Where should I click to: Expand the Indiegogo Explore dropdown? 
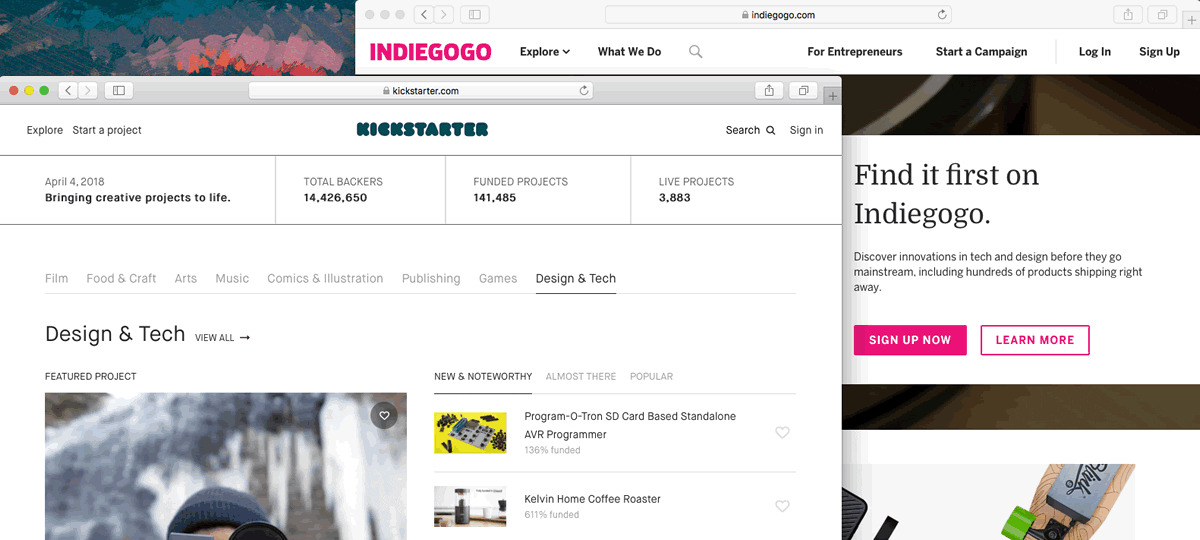(544, 52)
